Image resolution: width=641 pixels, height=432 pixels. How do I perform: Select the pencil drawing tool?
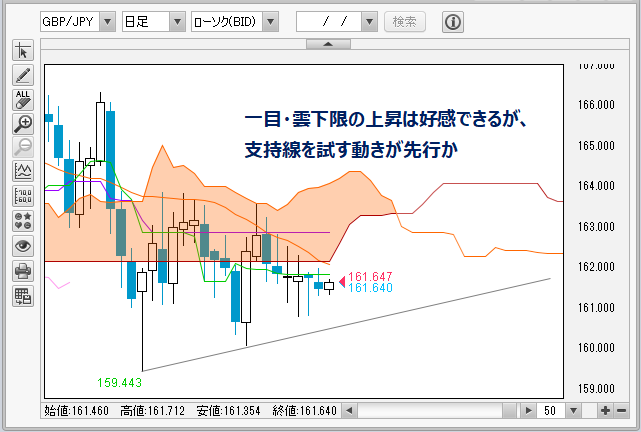click(x=23, y=75)
